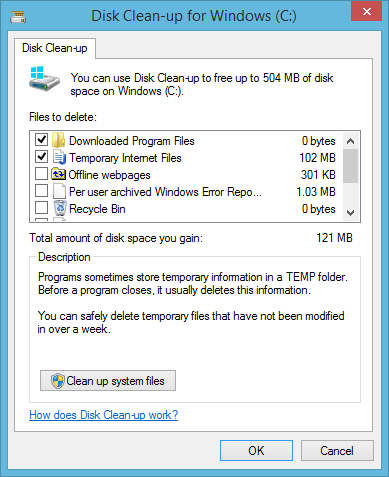Click the files list scrollbar thumb
The image size is (389, 477).
pos(350,166)
